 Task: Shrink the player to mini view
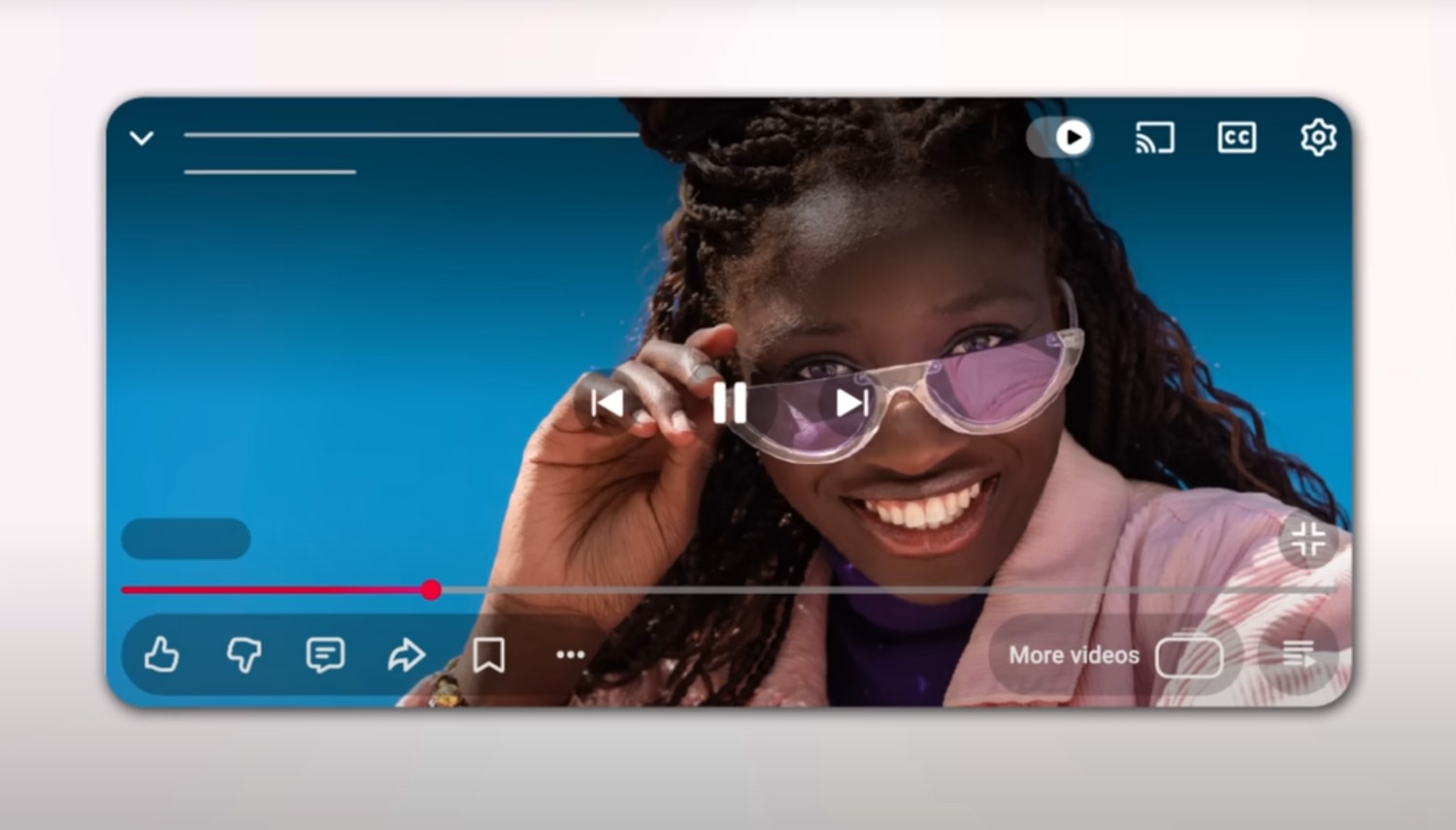[1308, 541]
